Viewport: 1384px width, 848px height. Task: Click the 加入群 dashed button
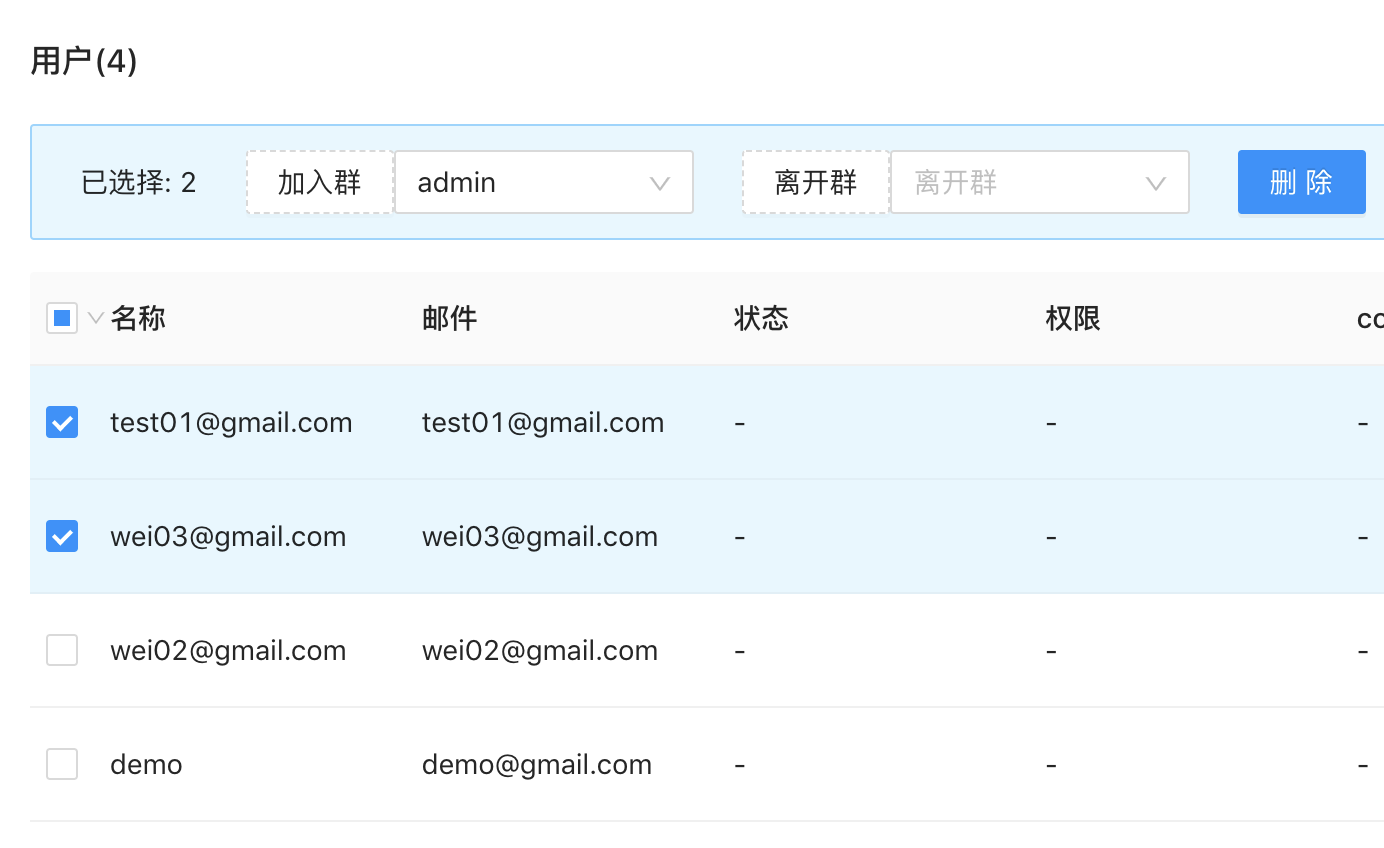tap(320, 182)
